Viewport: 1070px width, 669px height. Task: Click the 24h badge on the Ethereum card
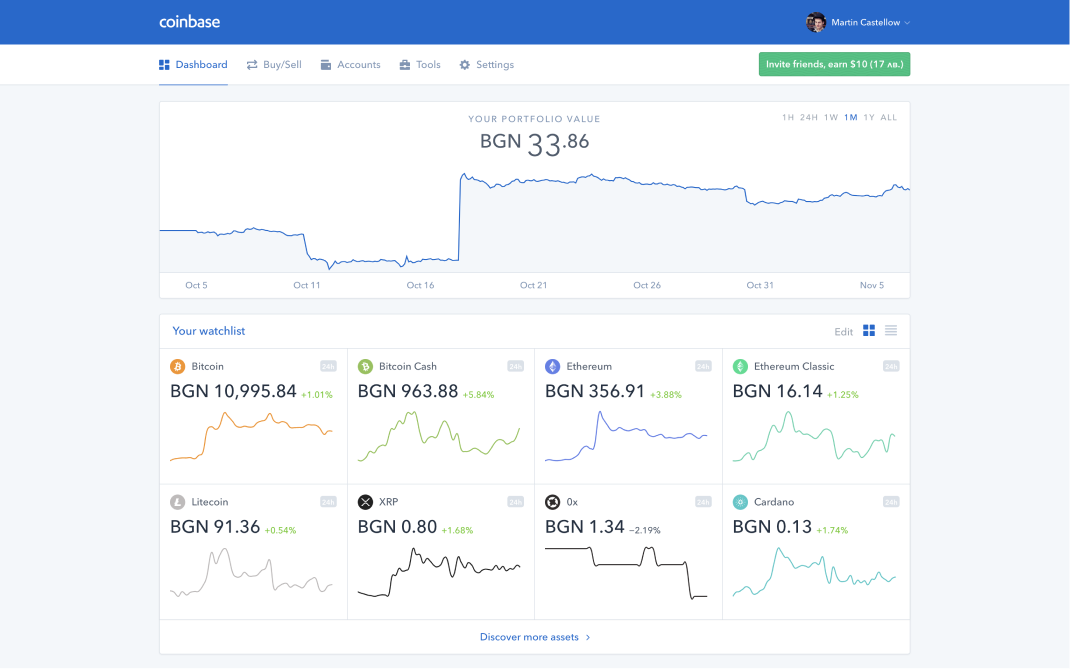[x=703, y=367]
